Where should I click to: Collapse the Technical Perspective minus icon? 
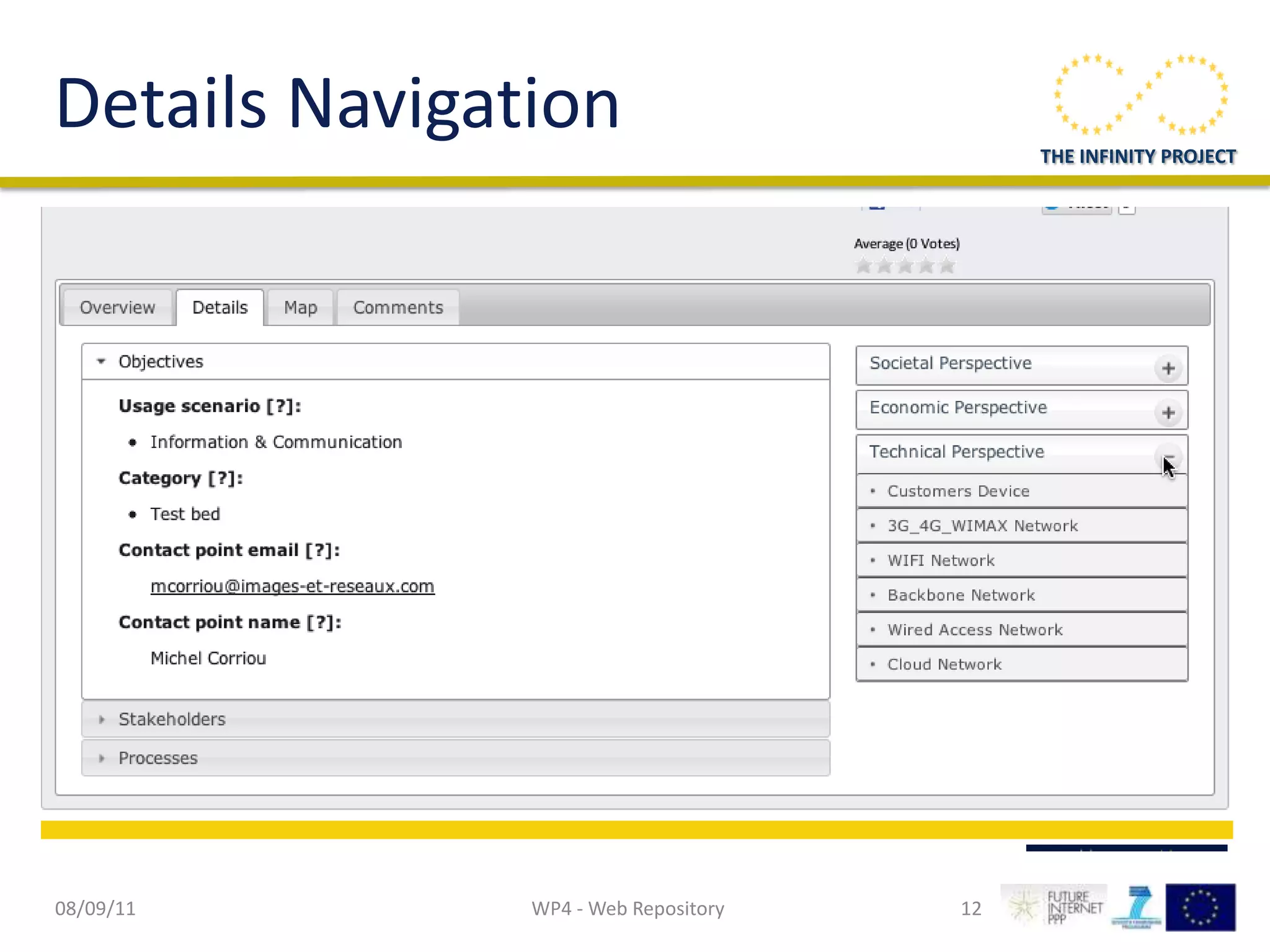(1168, 457)
